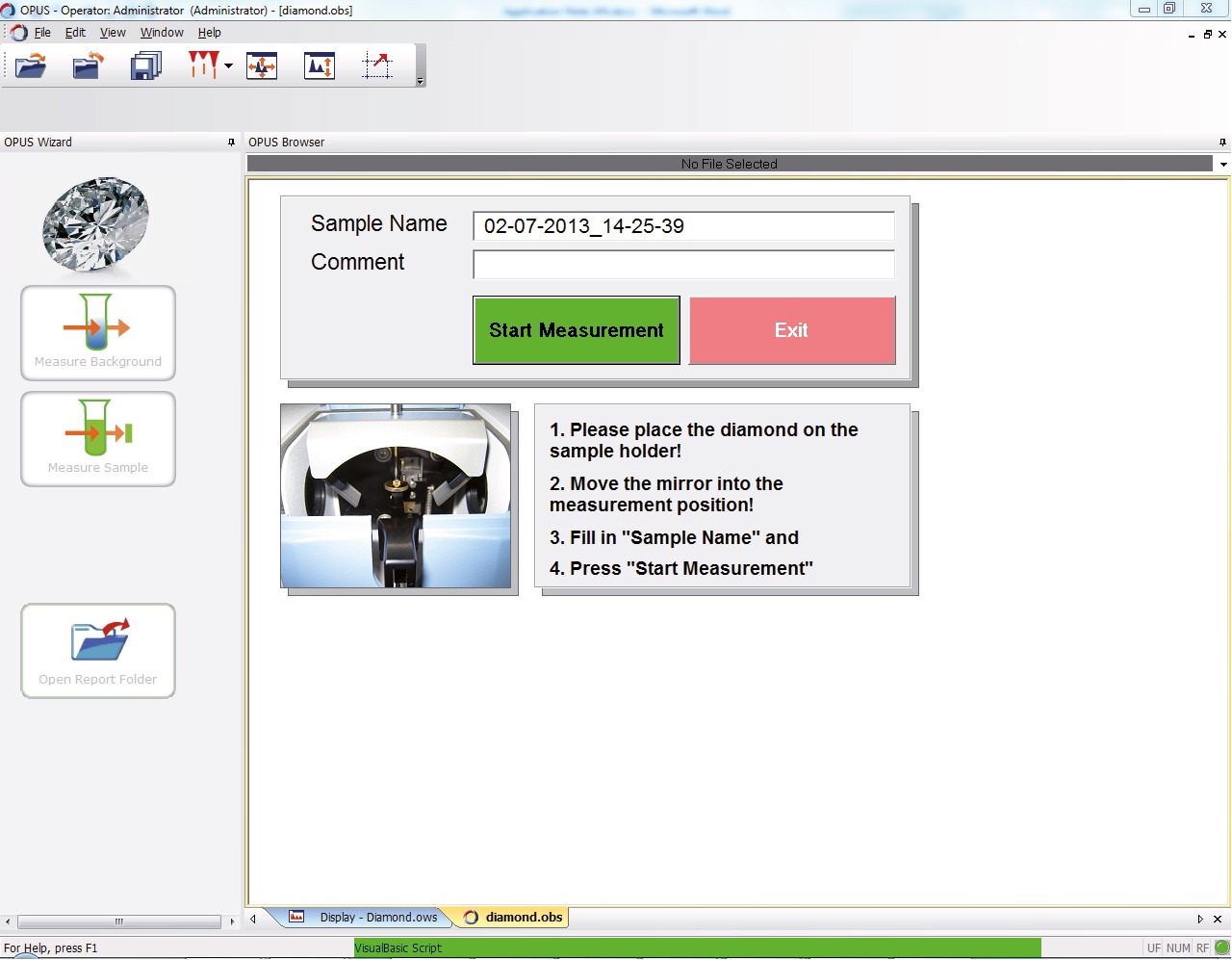Expand the Peak Picking dropdown arrow
The height and width of the screenshot is (960, 1232).
click(228, 65)
